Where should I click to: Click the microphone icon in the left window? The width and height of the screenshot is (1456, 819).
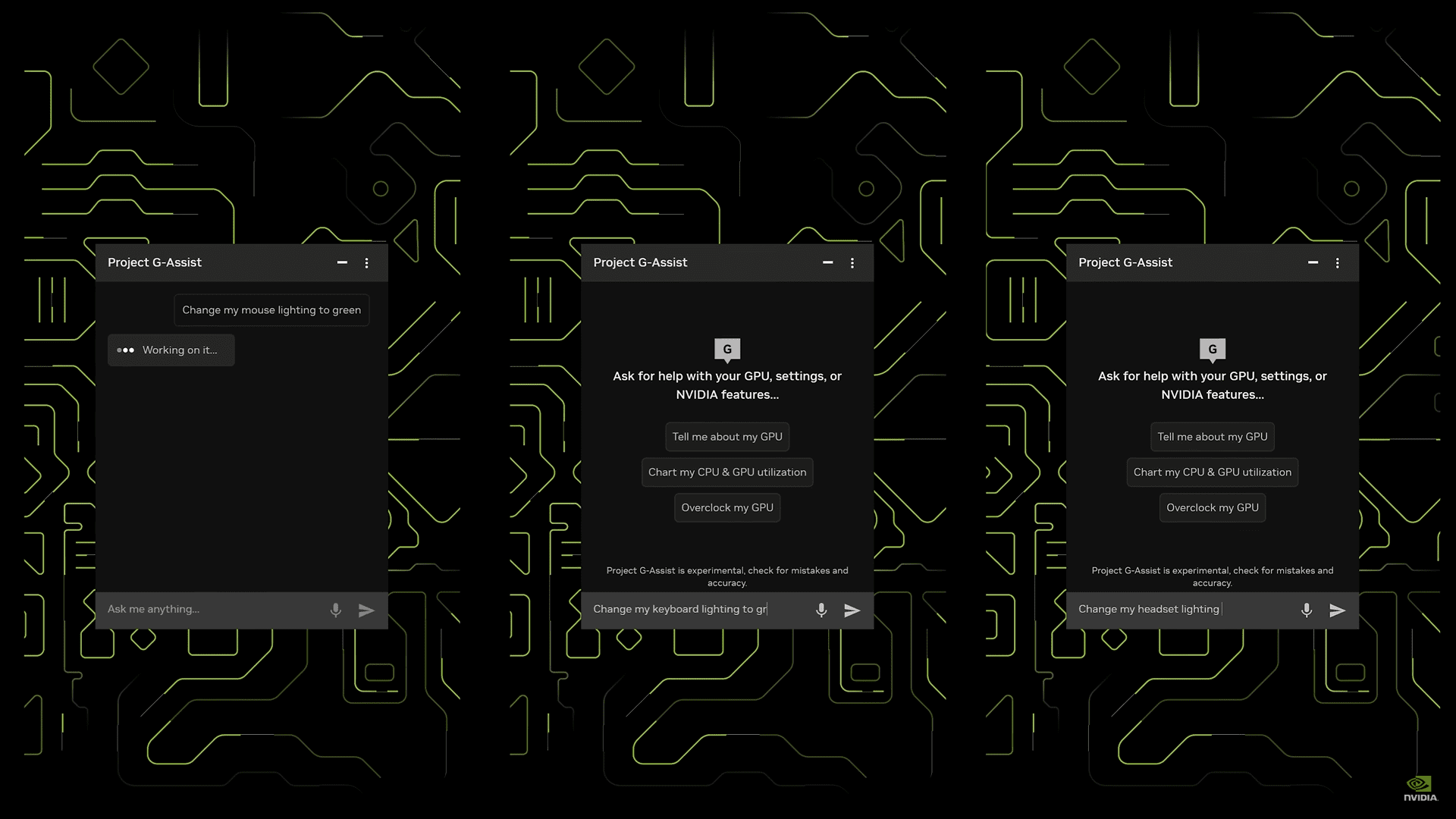click(x=335, y=609)
